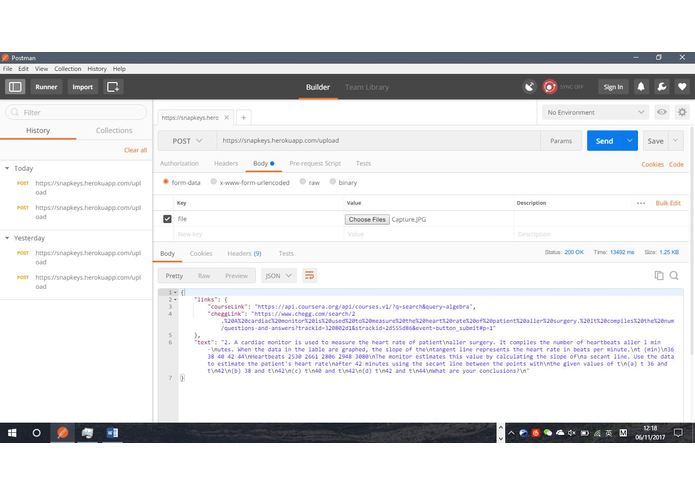Viewport: 695px width, 494px height.
Task: Open Windows Start menu
Action: point(12,433)
